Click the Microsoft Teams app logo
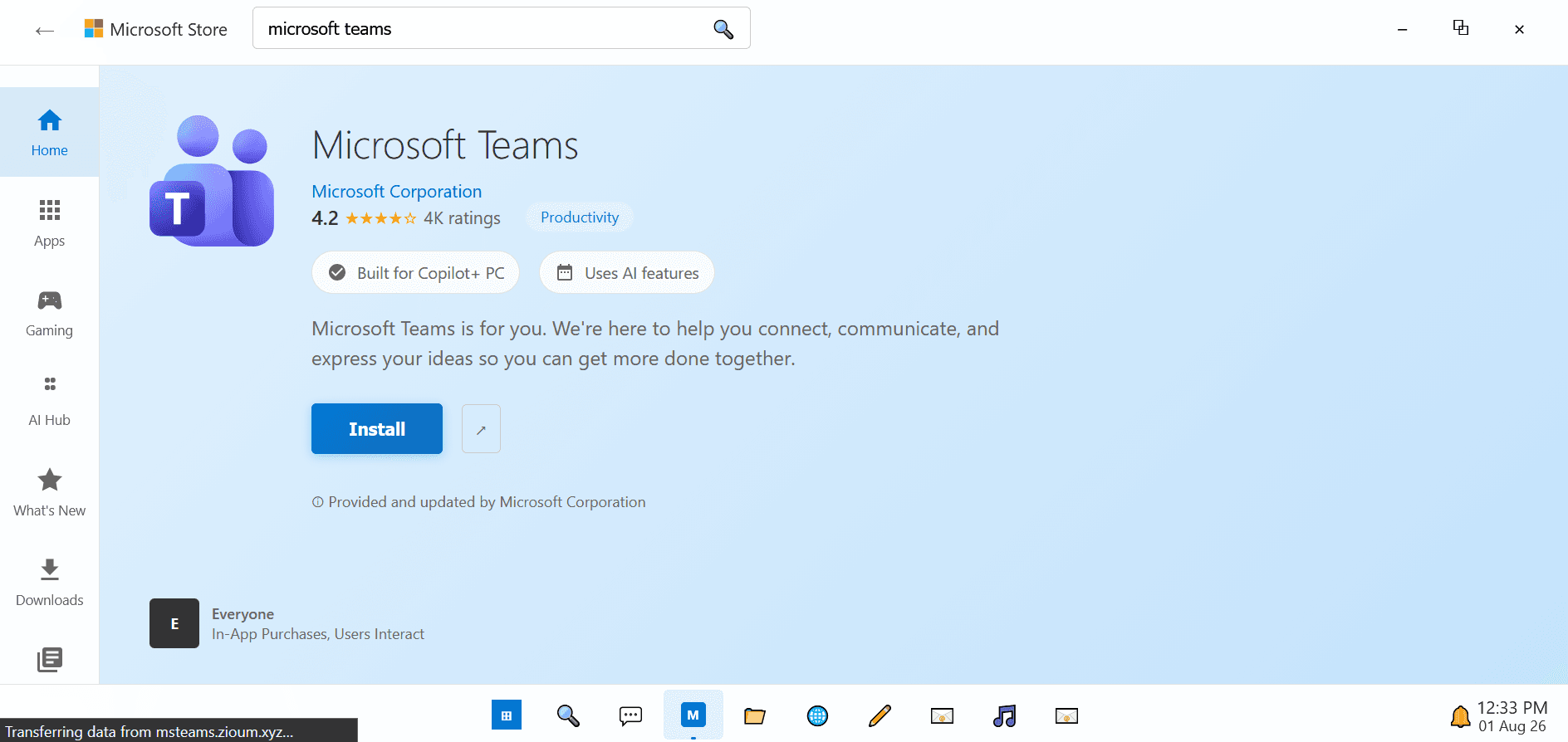Screen dimensions: 1568x742 point(212,180)
